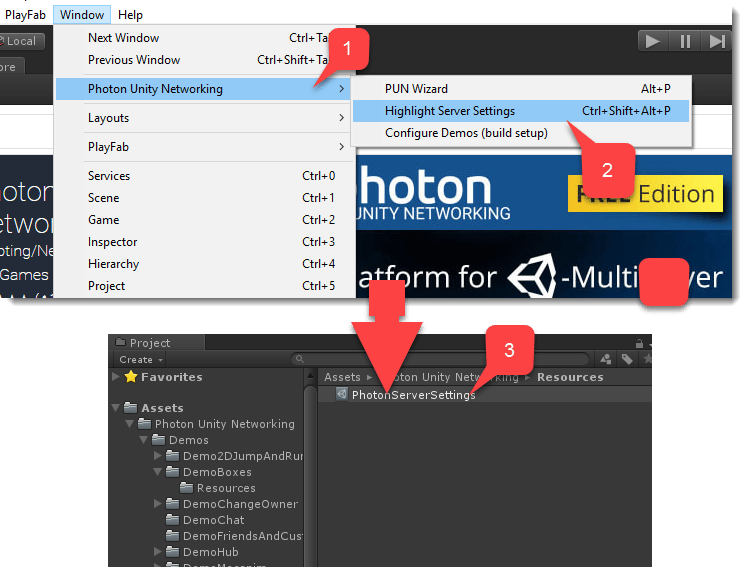Select Configure Demos (build setup)
Image resolution: width=747 pixels, height=567 pixels.
pos(521,132)
